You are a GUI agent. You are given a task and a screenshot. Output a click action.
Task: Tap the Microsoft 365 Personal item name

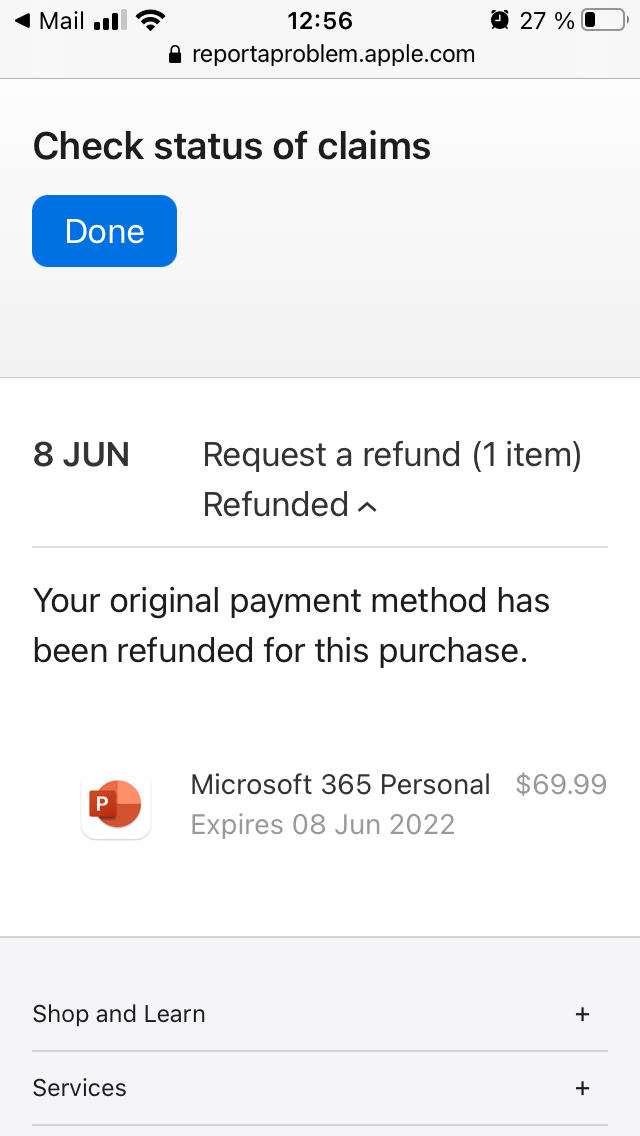tap(340, 785)
